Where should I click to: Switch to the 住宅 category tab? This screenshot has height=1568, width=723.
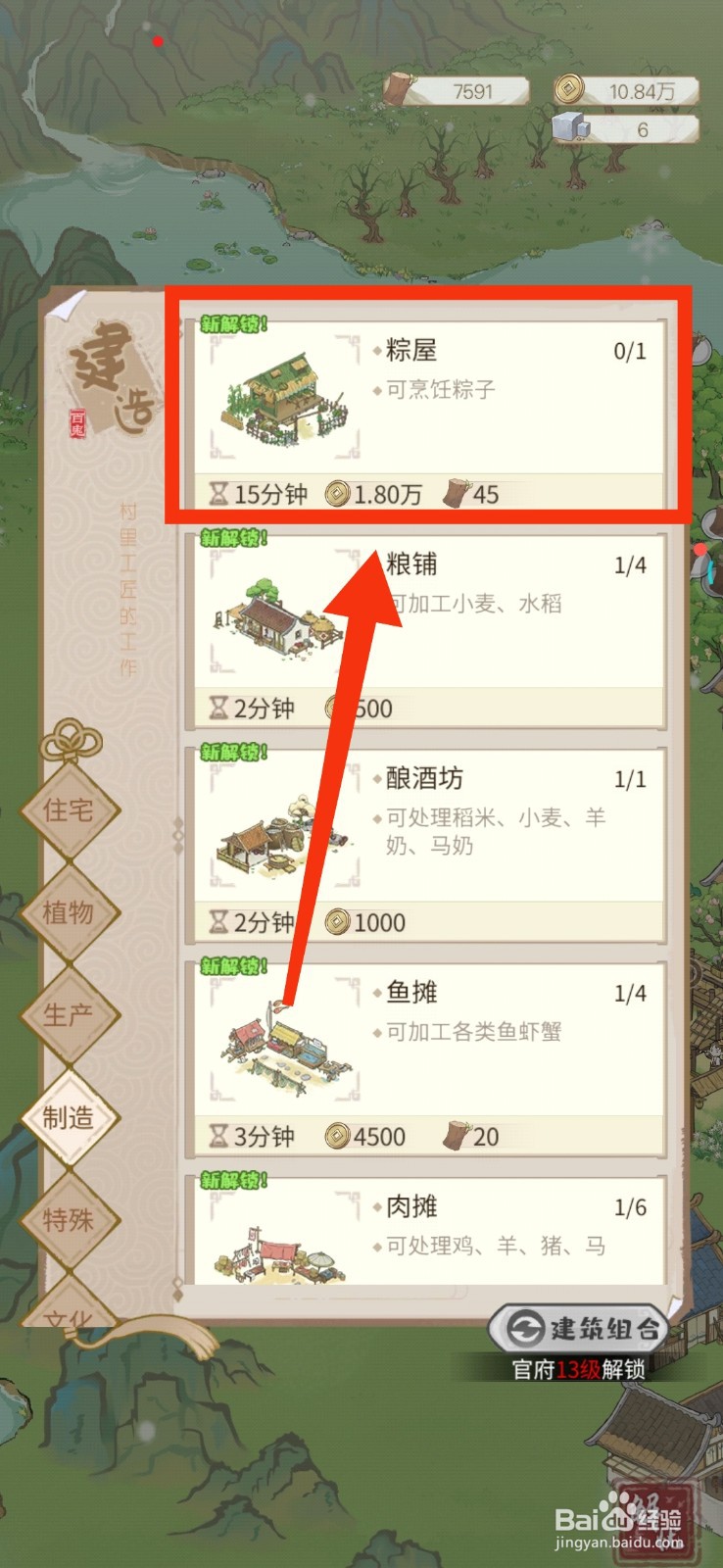[70, 810]
